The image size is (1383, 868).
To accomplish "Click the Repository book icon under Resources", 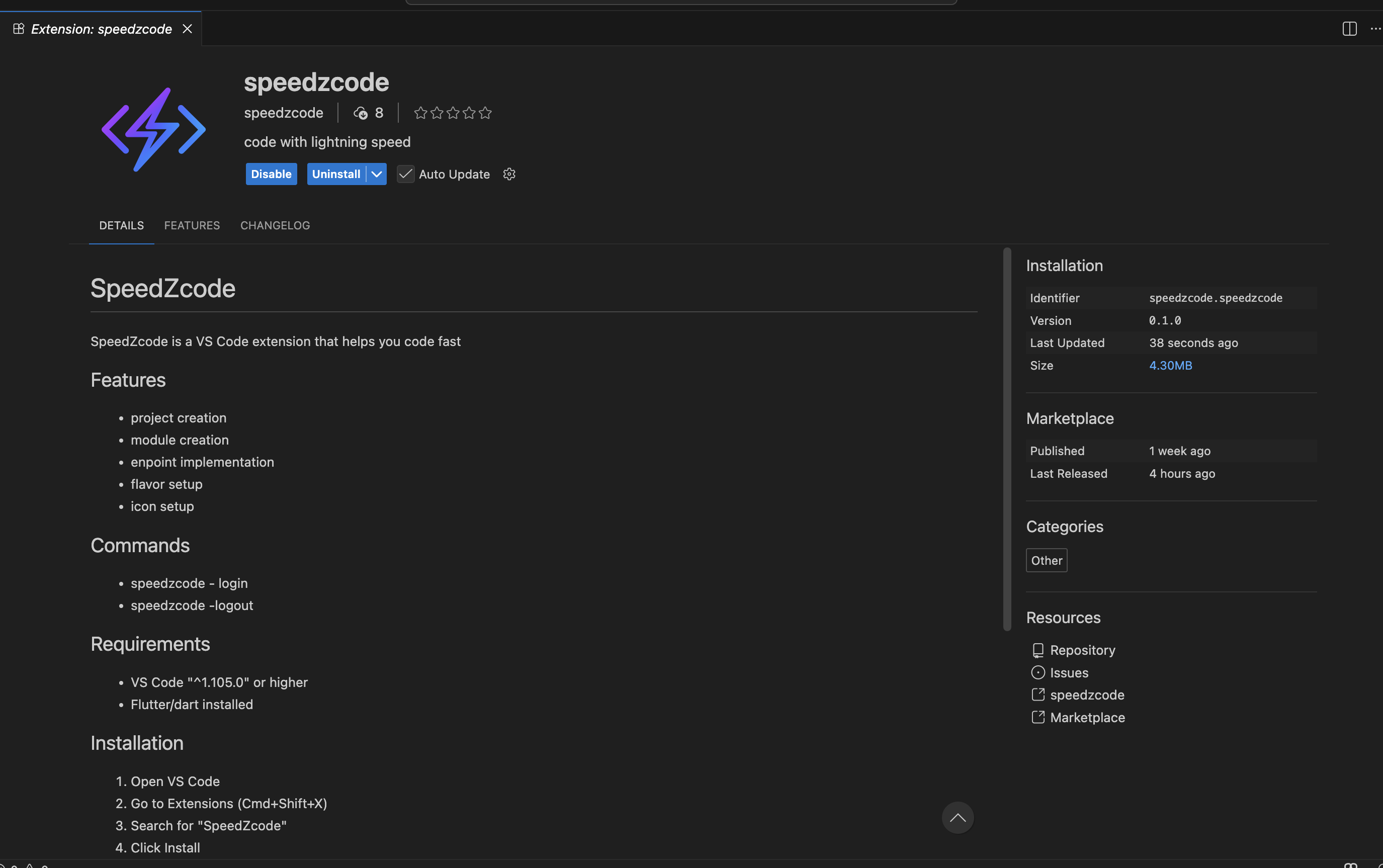I will [1038, 650].
